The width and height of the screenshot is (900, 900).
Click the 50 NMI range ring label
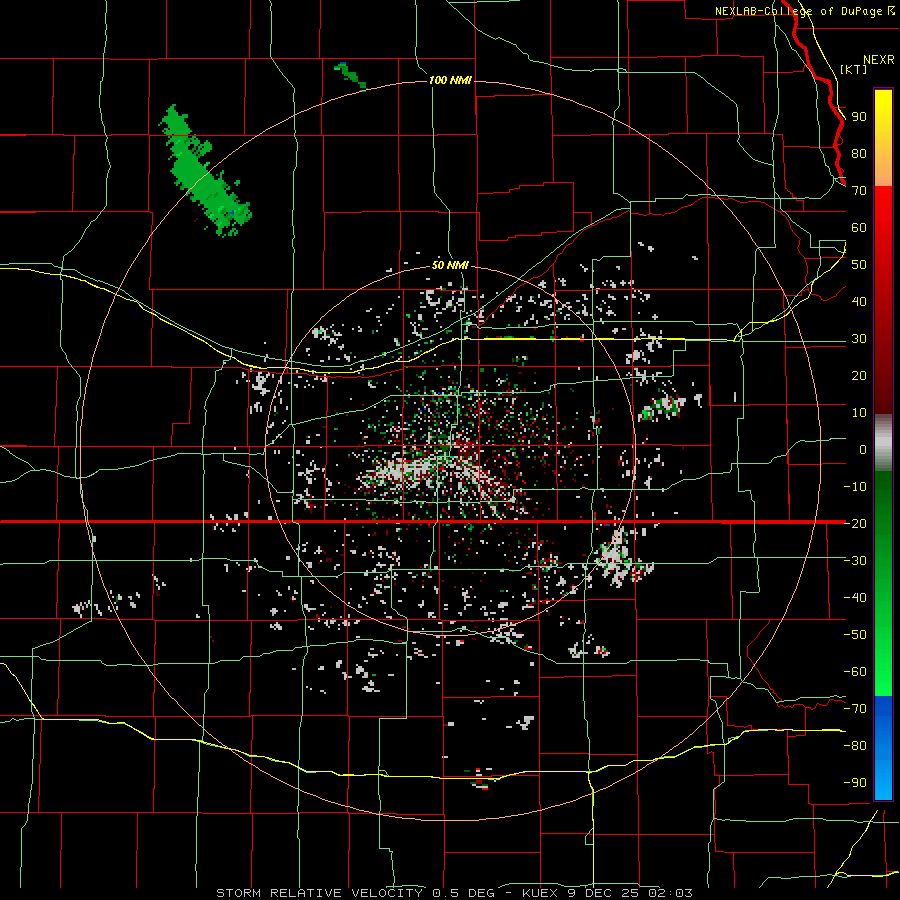450,265
